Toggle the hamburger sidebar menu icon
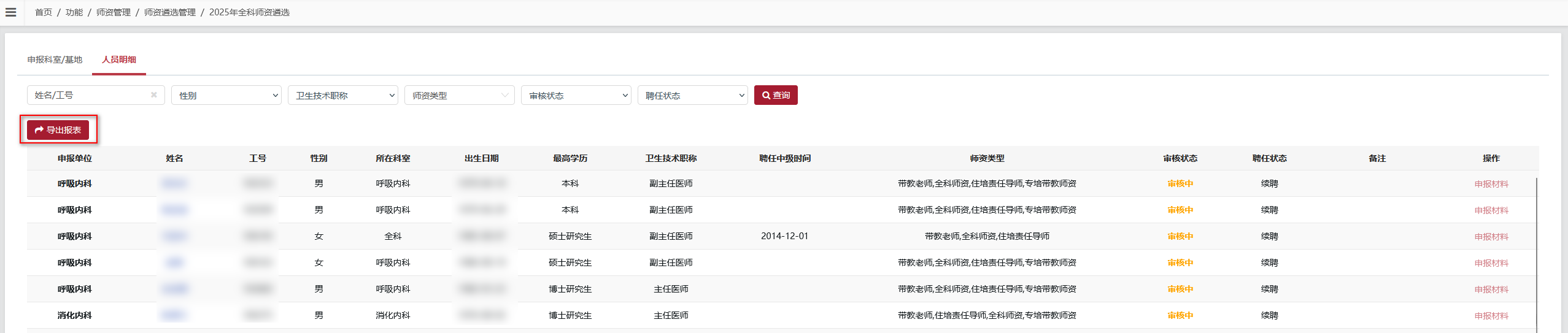The width and height of the screenshot is (1568, 333). 11,12
